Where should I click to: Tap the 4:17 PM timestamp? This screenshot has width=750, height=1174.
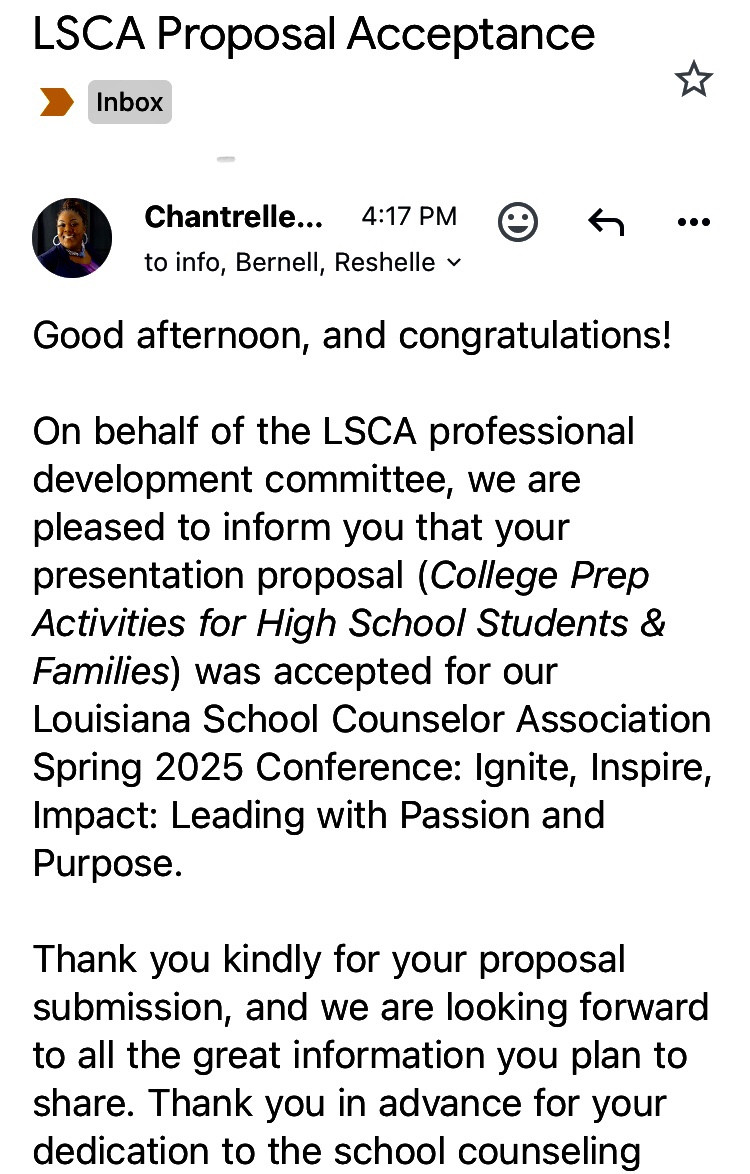(408, 216)
